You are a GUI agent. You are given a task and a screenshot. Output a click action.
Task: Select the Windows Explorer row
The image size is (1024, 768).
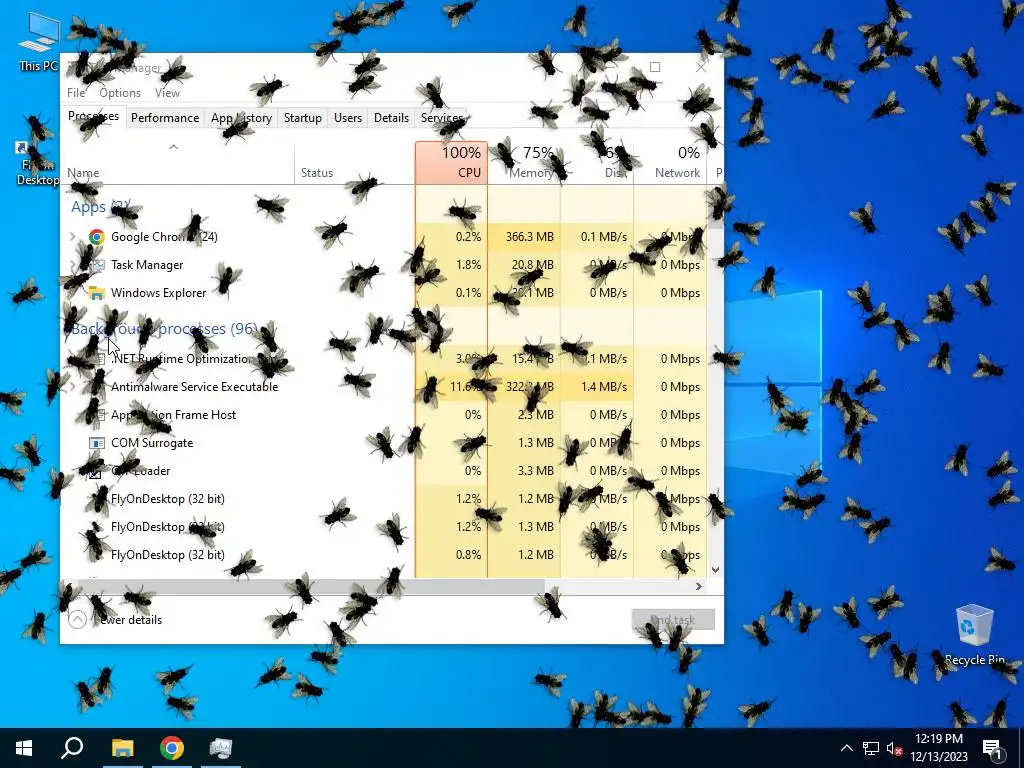pos(384,293)
